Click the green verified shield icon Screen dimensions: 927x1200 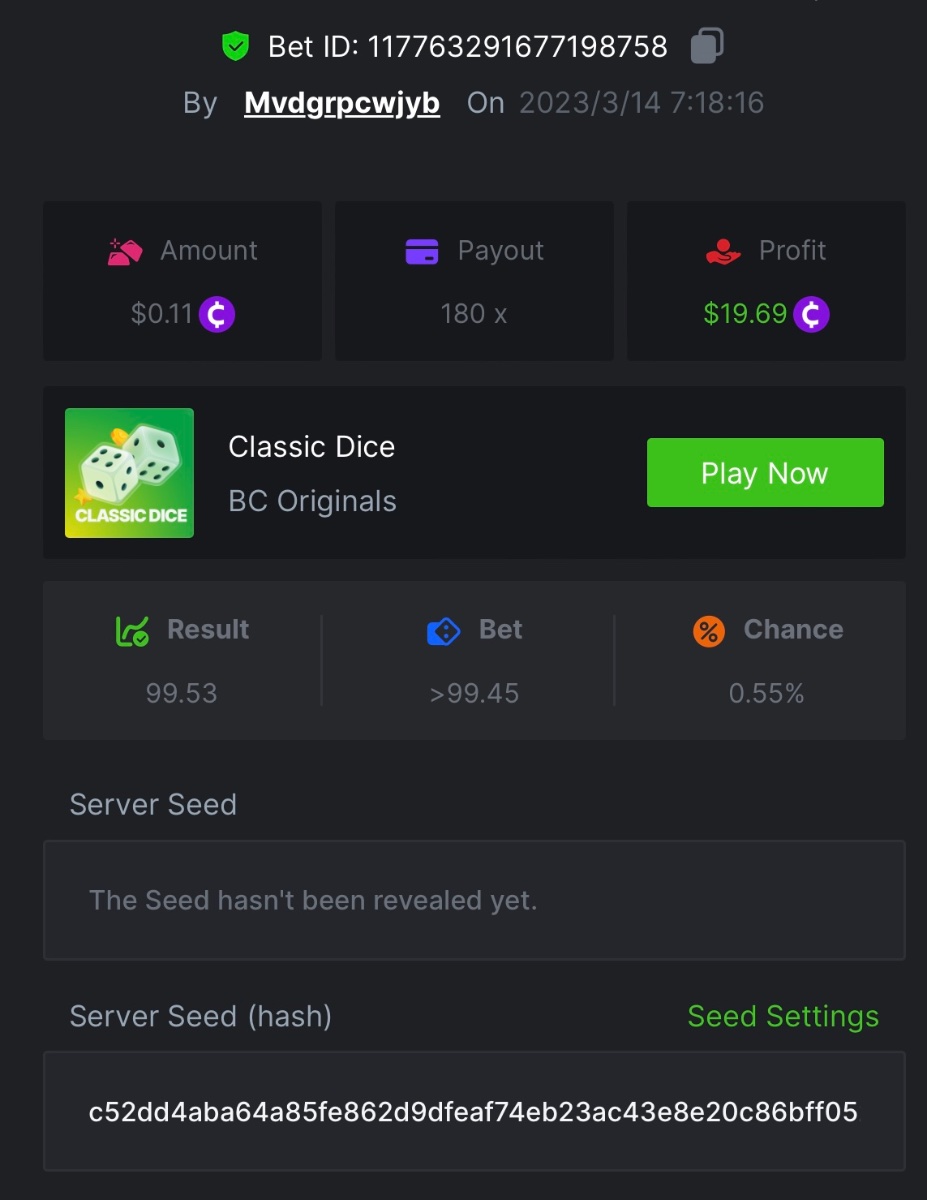pyautogui.click(x=235, y=46)
